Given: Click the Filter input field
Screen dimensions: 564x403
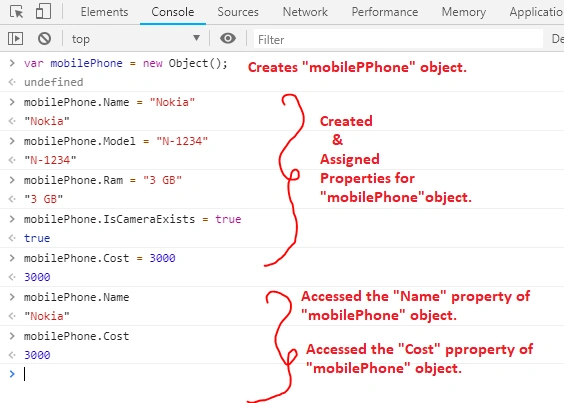Looking at the screenshot, I should 399,39.
